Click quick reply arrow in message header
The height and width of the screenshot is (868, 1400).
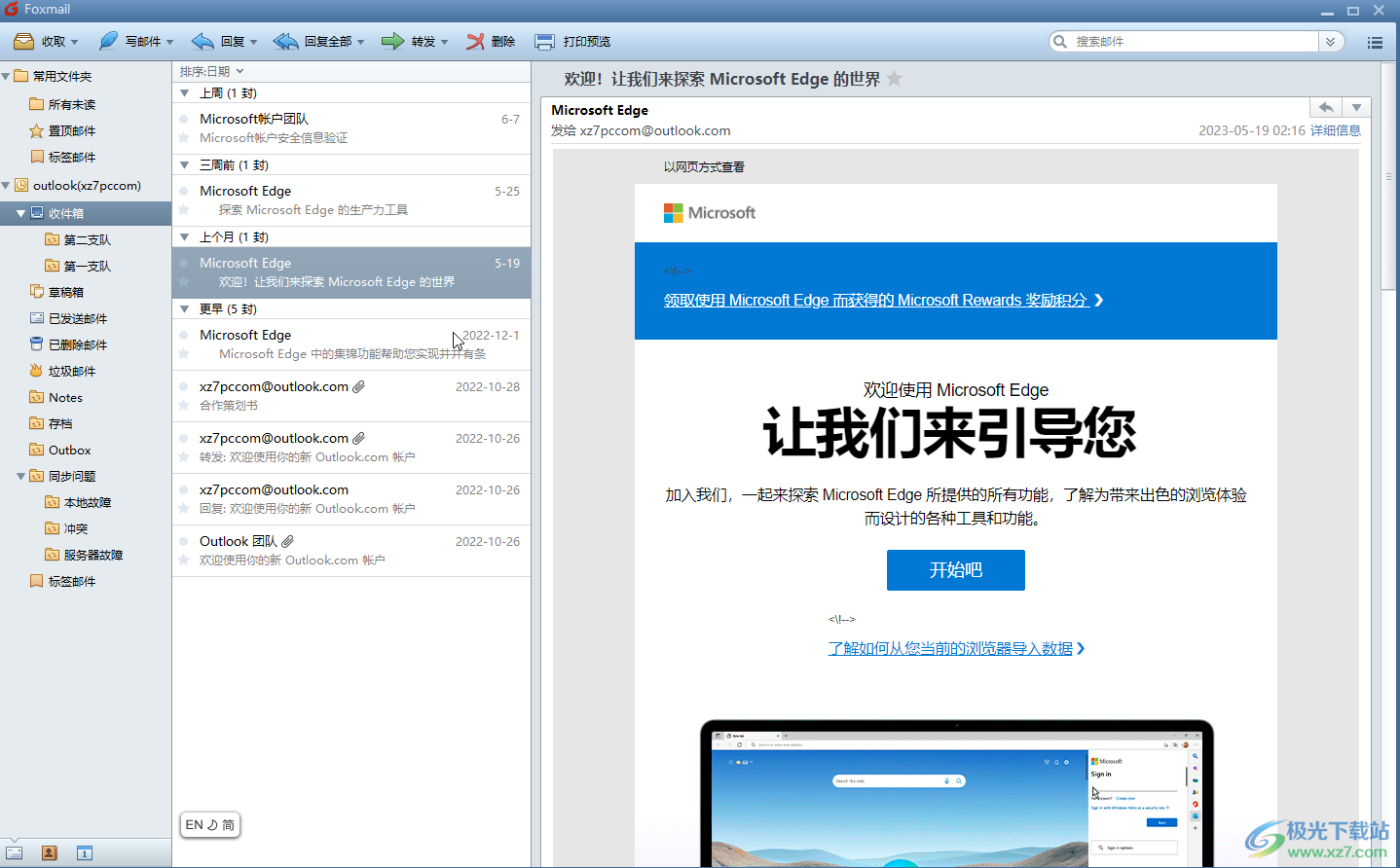pyautogui.click(x=1326, y=107)
